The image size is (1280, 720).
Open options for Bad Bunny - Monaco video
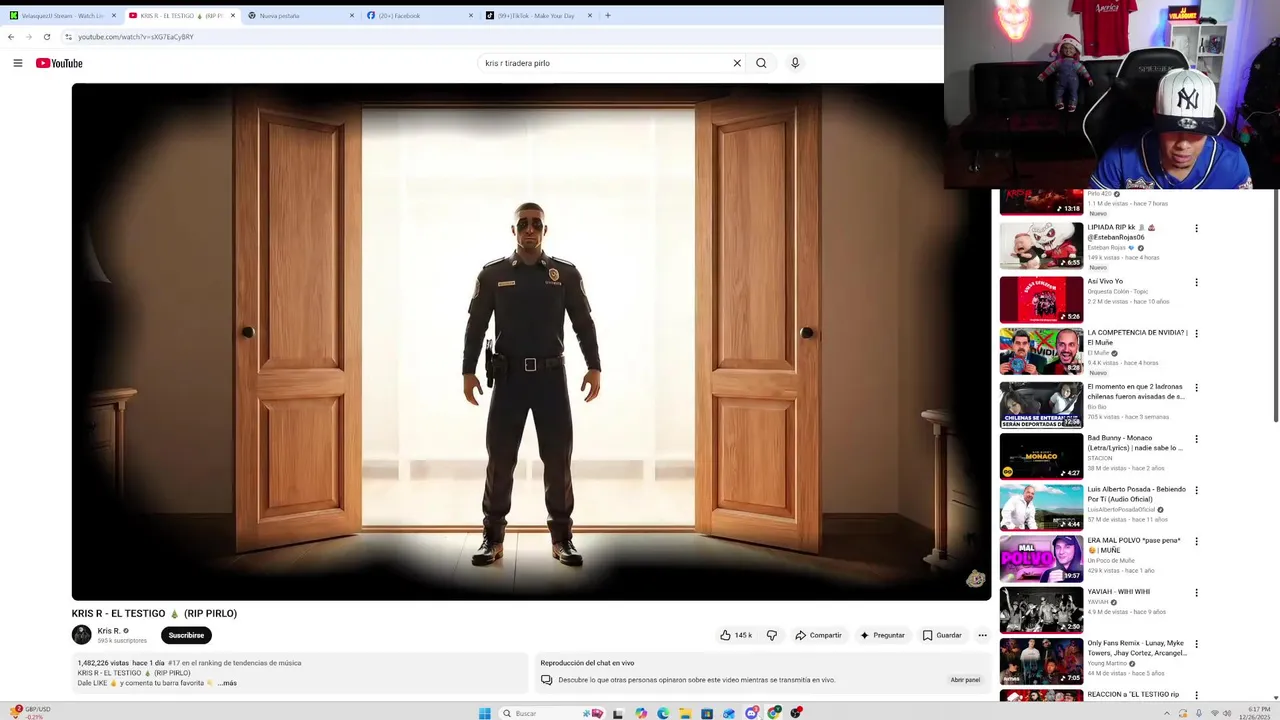click(x=1196, y=439)
